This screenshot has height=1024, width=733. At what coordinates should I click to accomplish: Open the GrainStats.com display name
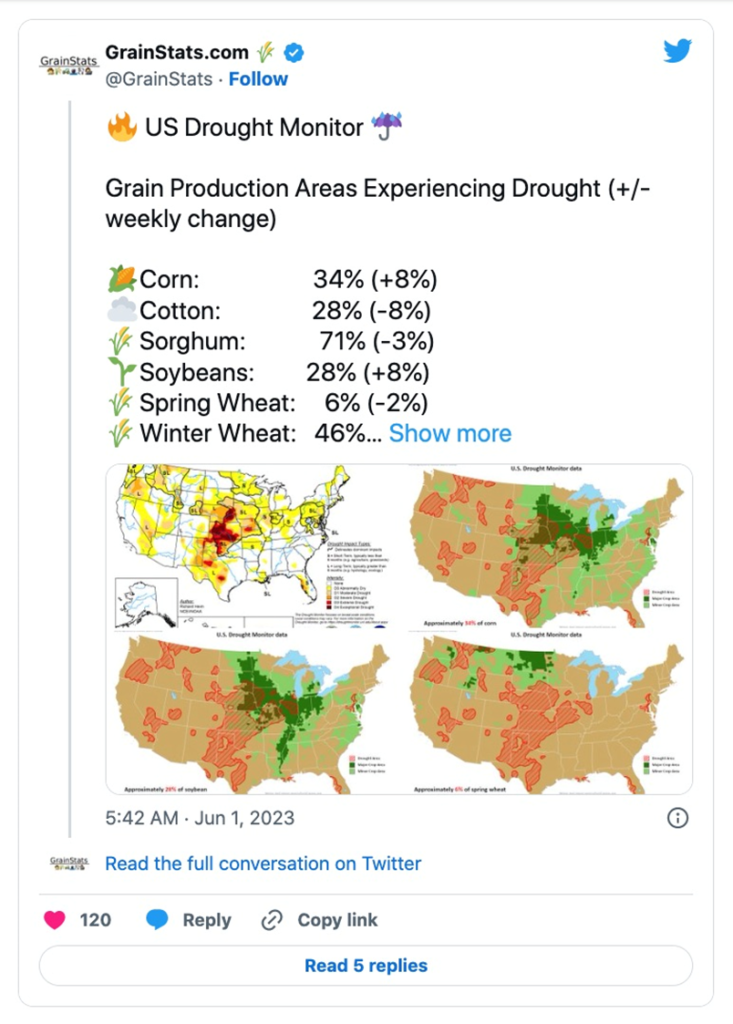click(x=176, y=52)
